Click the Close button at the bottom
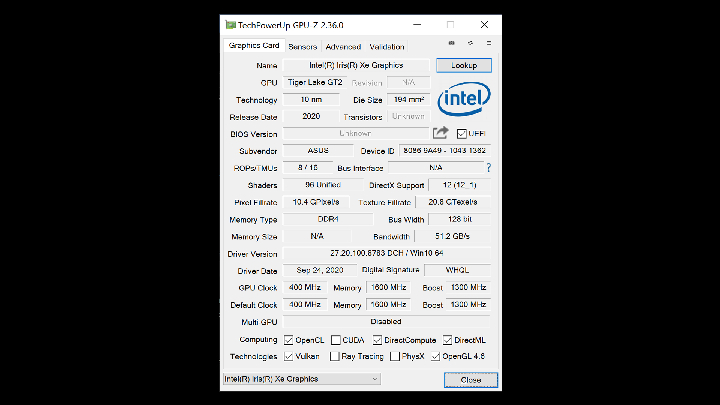The height and width of the screenshot is (405, 720). click(x=471, y=380)
